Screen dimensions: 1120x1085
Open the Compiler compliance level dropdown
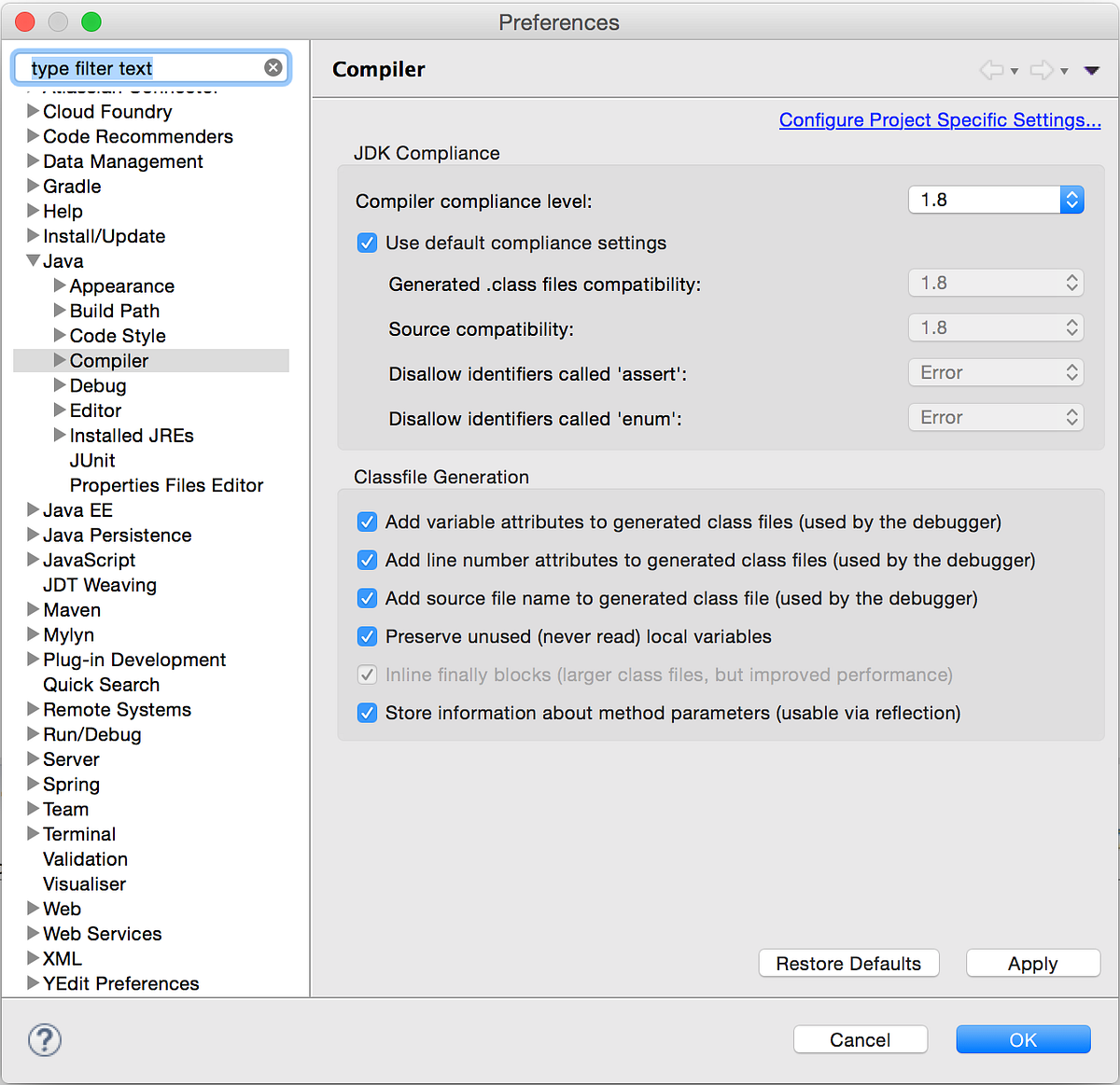(x=1071, y=200)
